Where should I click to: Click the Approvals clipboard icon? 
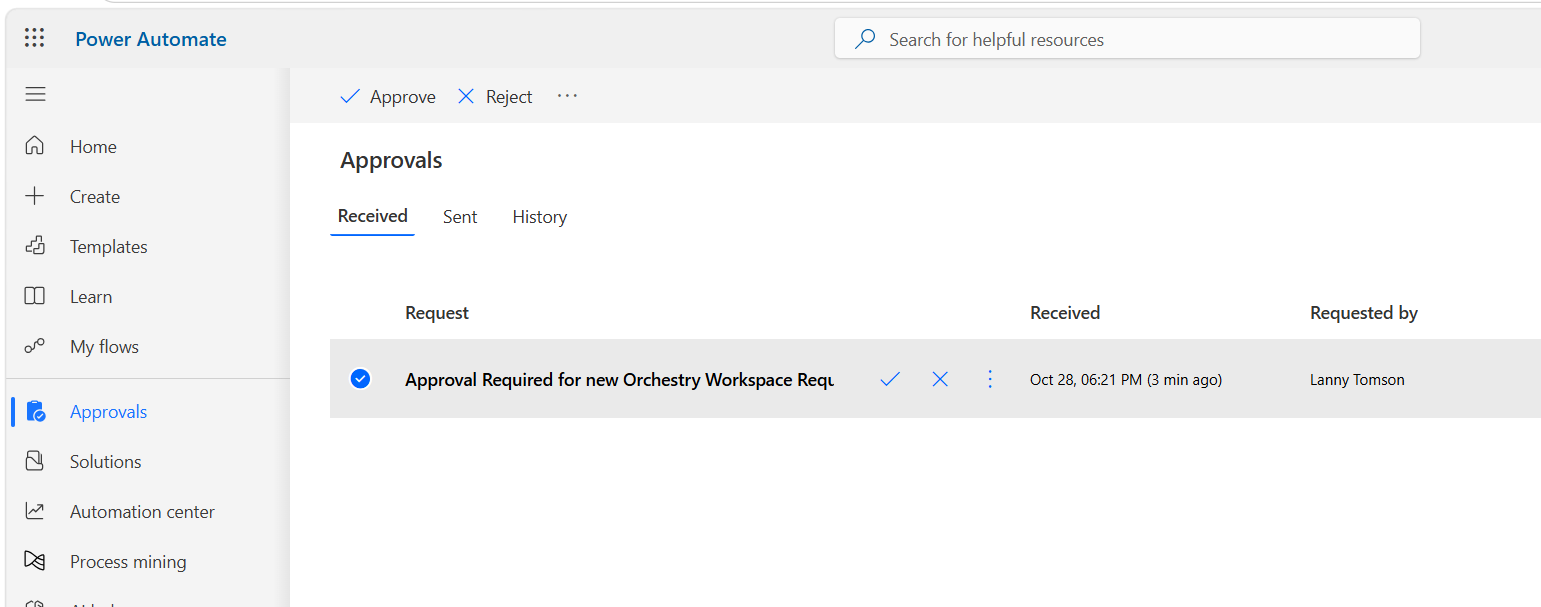pos(35,411)
